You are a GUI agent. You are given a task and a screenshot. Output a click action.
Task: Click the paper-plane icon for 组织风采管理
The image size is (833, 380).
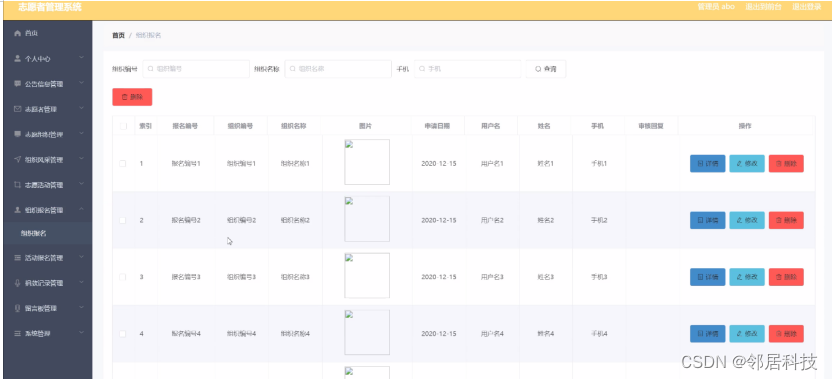pos(17,159)
